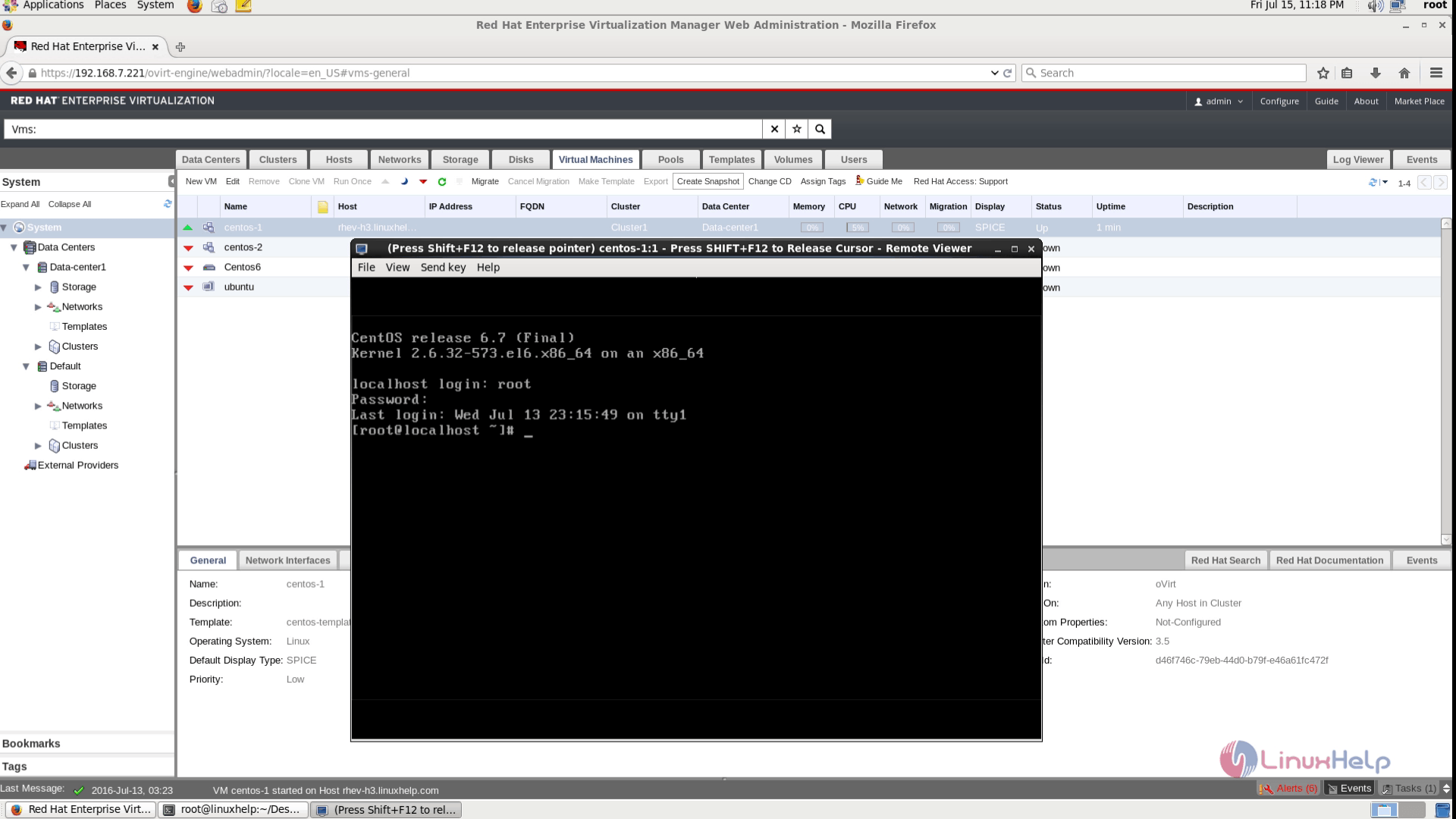Open the Applications menu in top panel

[x=53, y=5]
